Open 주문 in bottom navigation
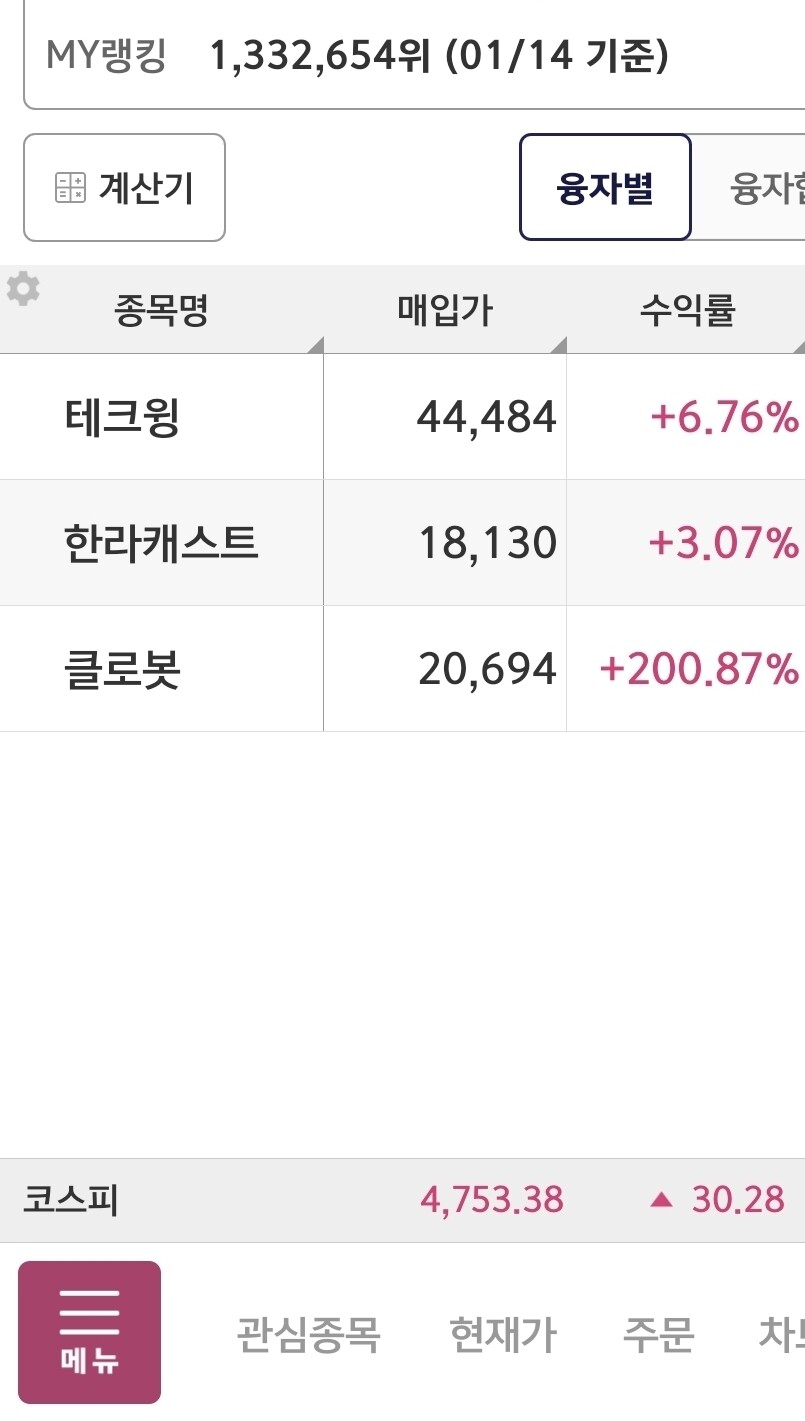805x1421 pixels. pos(658,1334)
